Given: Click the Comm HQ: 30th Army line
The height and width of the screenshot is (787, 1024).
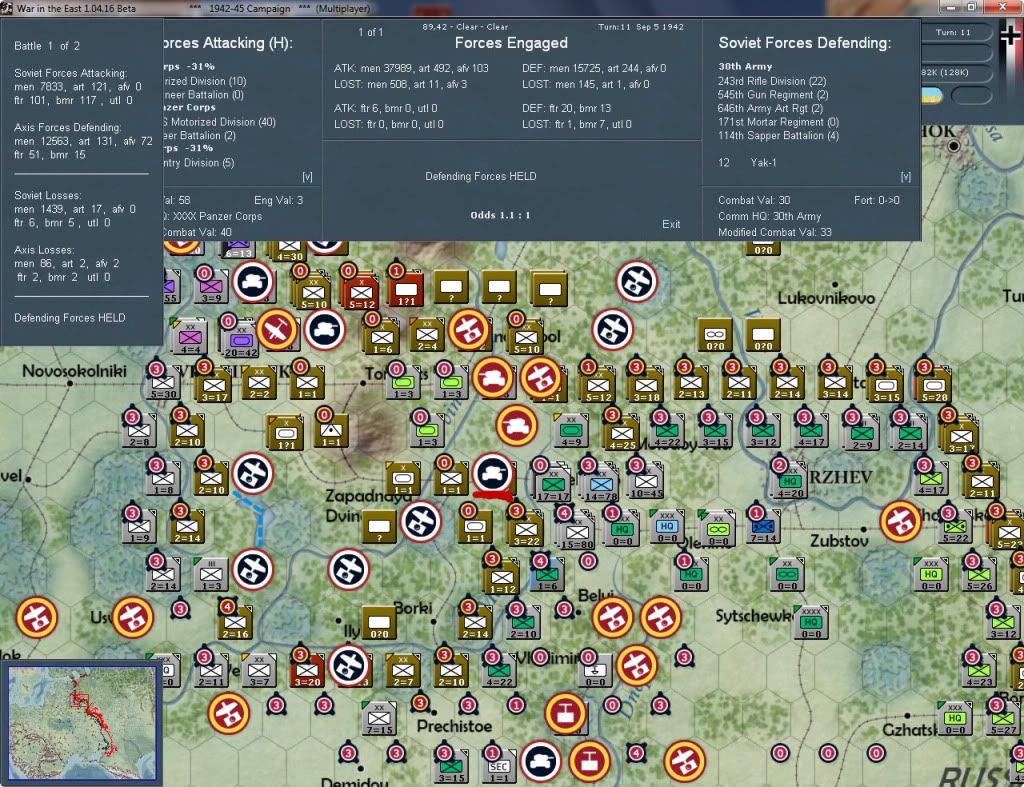Looking at the screenshot, I should [769, 216].
